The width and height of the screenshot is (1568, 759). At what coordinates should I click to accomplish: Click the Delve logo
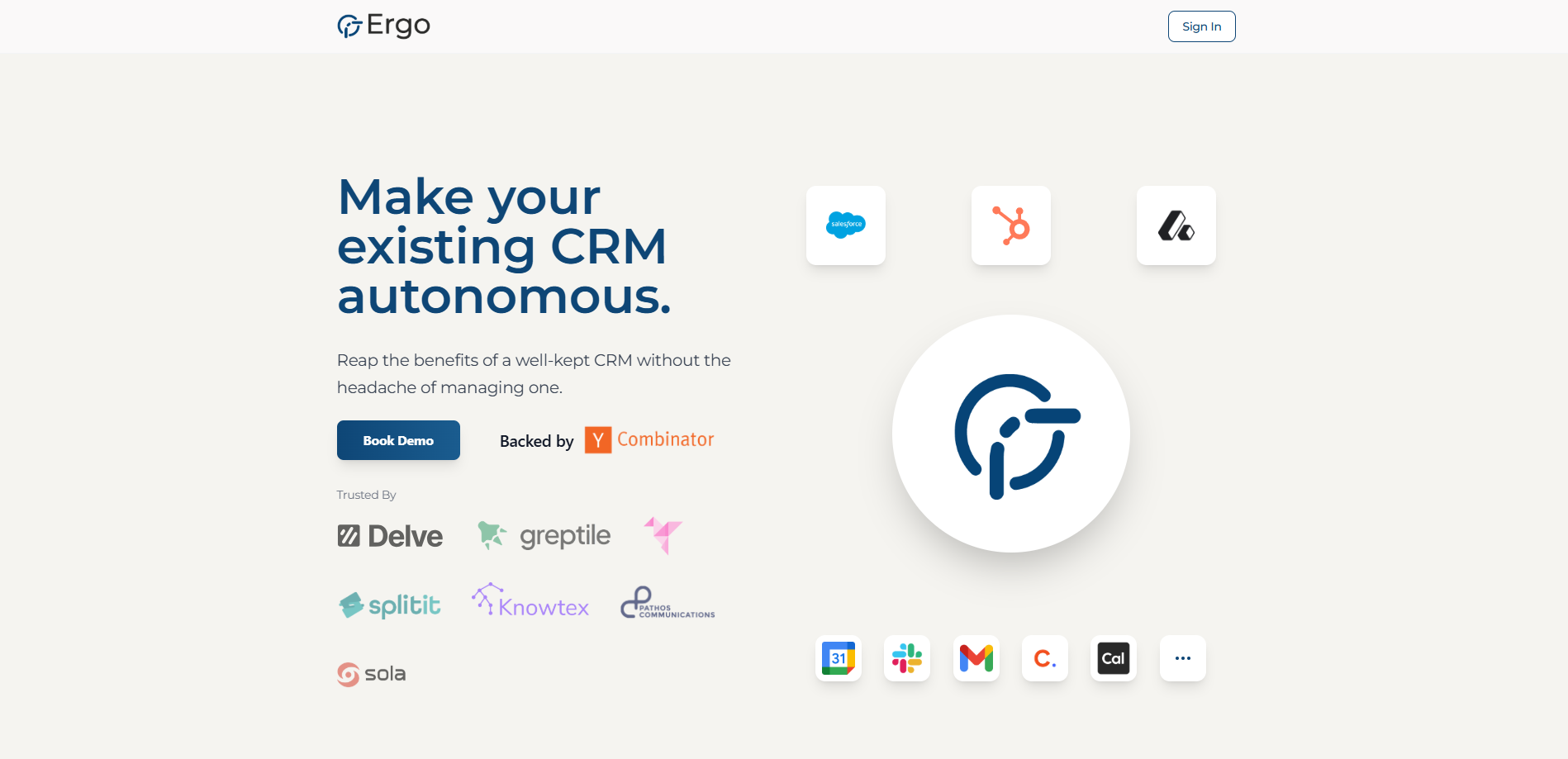pos(389,535)
